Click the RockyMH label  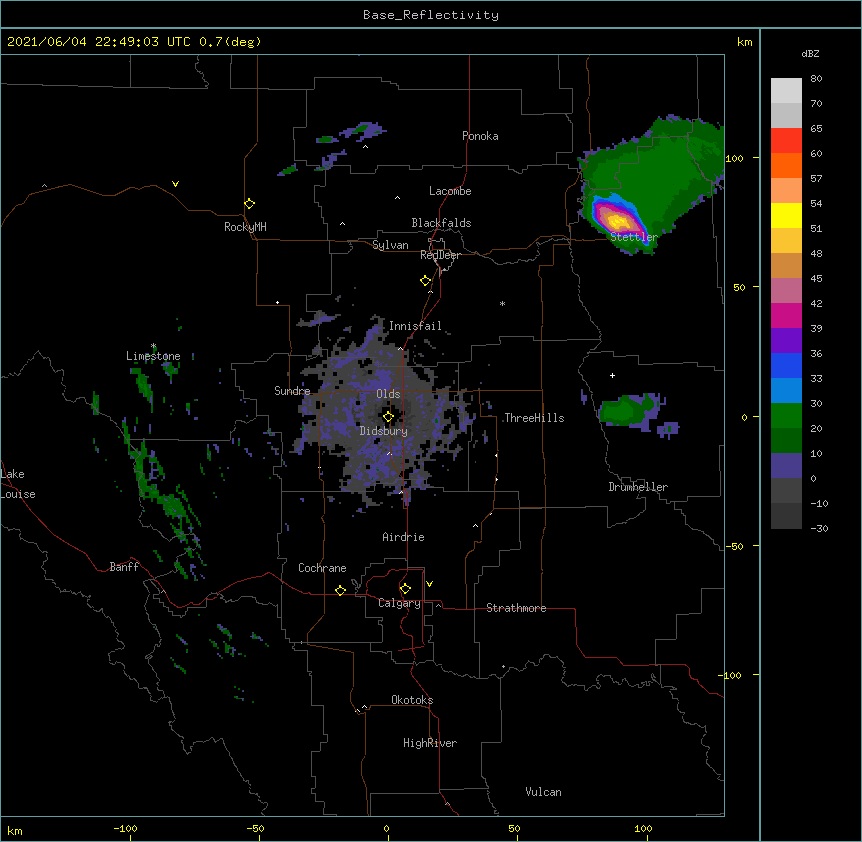(x=245, y=227)
